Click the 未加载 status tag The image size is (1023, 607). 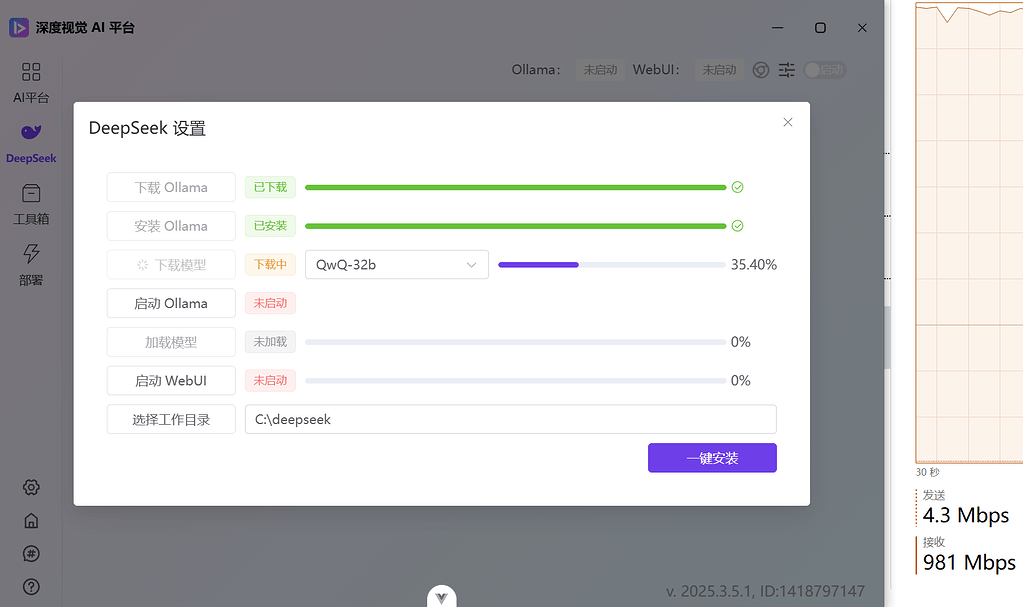click(x=270, y=342)
